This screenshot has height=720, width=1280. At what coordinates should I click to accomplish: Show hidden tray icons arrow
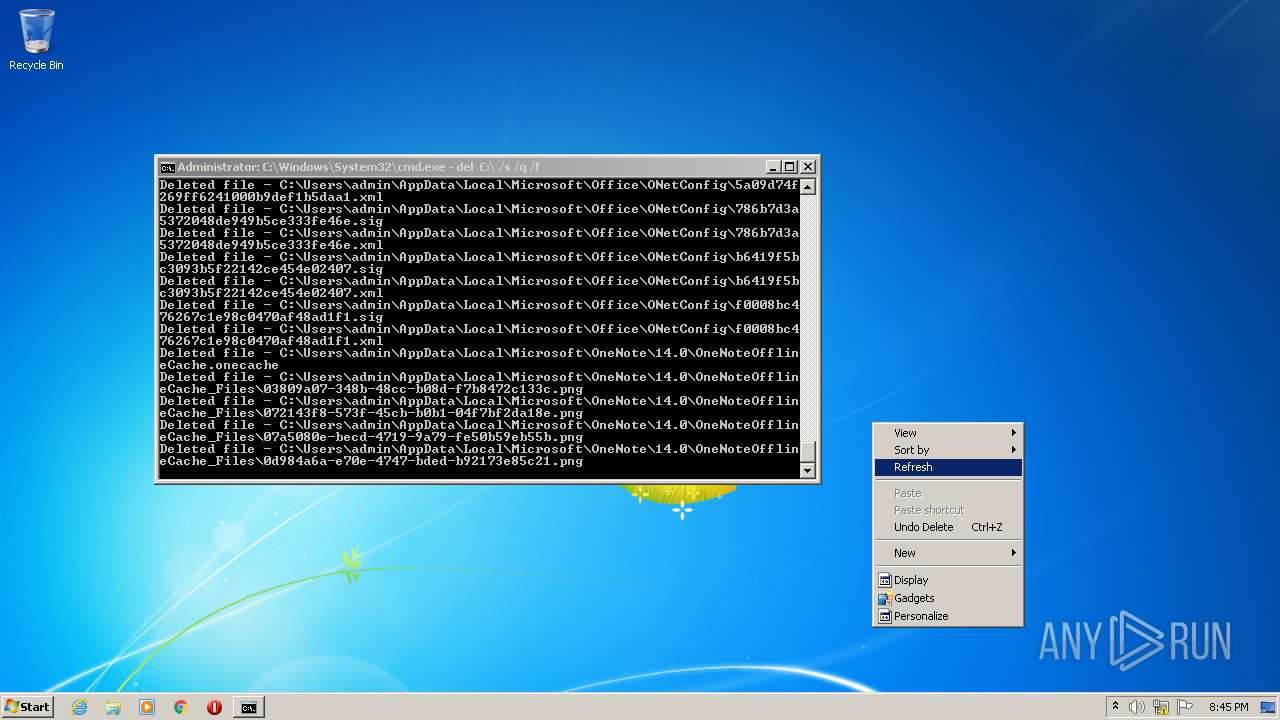(1115, 707)
